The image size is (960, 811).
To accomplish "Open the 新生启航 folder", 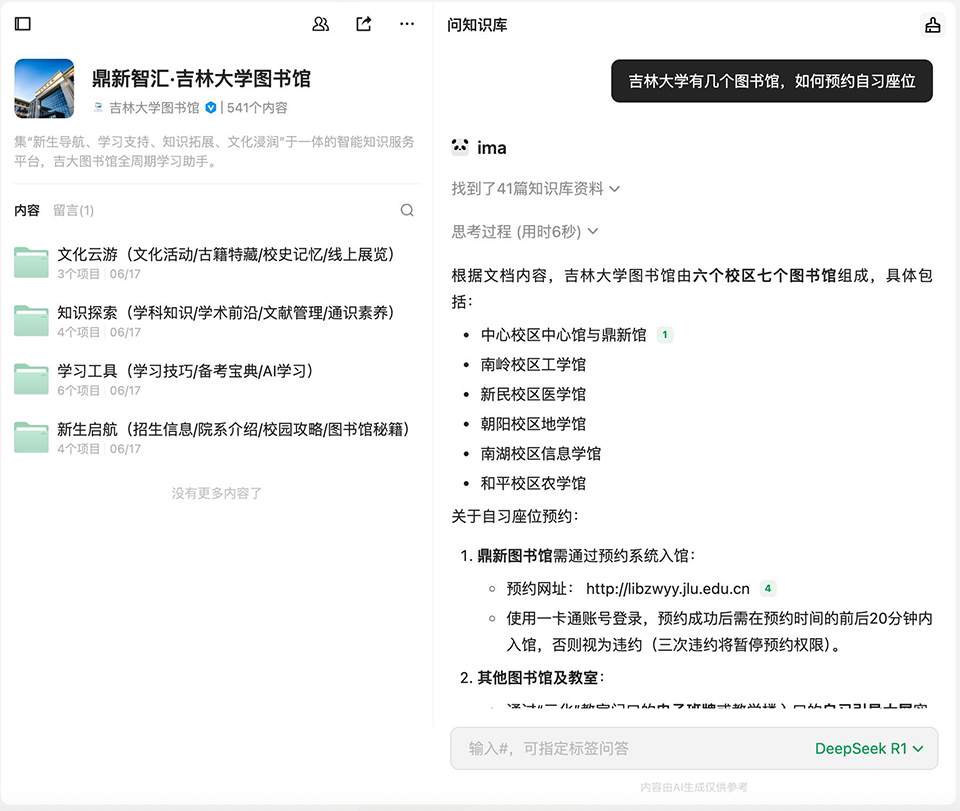I will (232, 429).
